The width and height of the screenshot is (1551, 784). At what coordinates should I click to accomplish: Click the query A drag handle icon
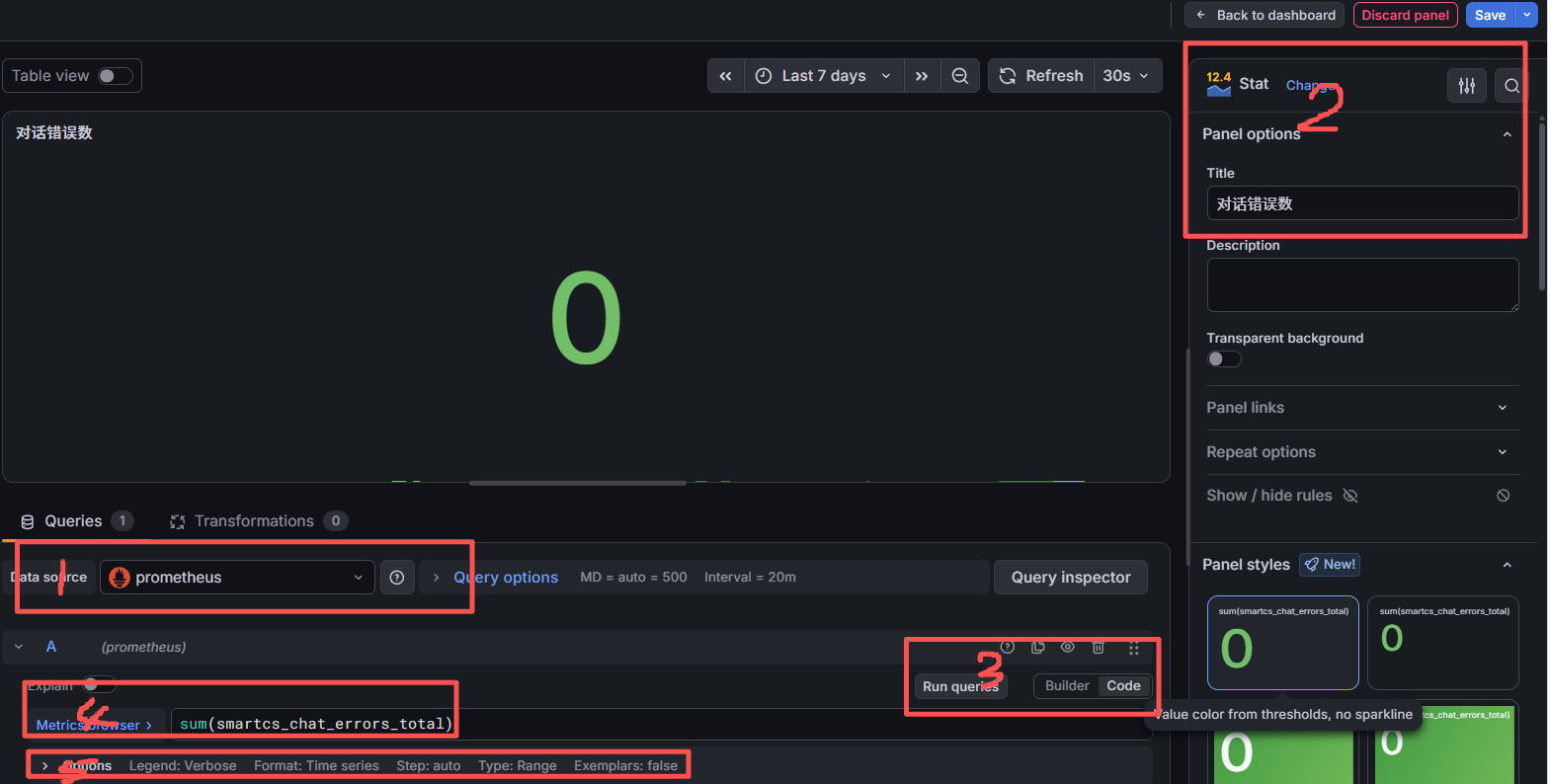pyautogui.click(x=1134, y=648)
